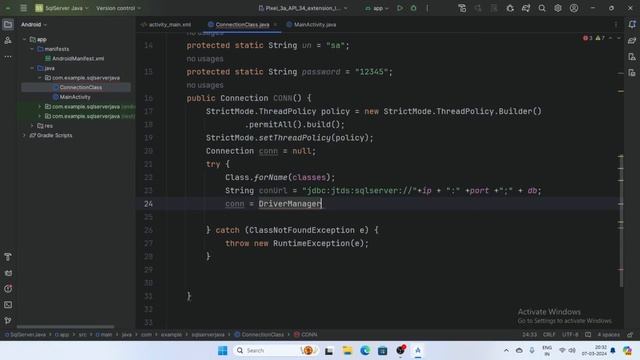Open the fourth right-sidebar tool window icon

pyautogui.click(x=632, y=73)
